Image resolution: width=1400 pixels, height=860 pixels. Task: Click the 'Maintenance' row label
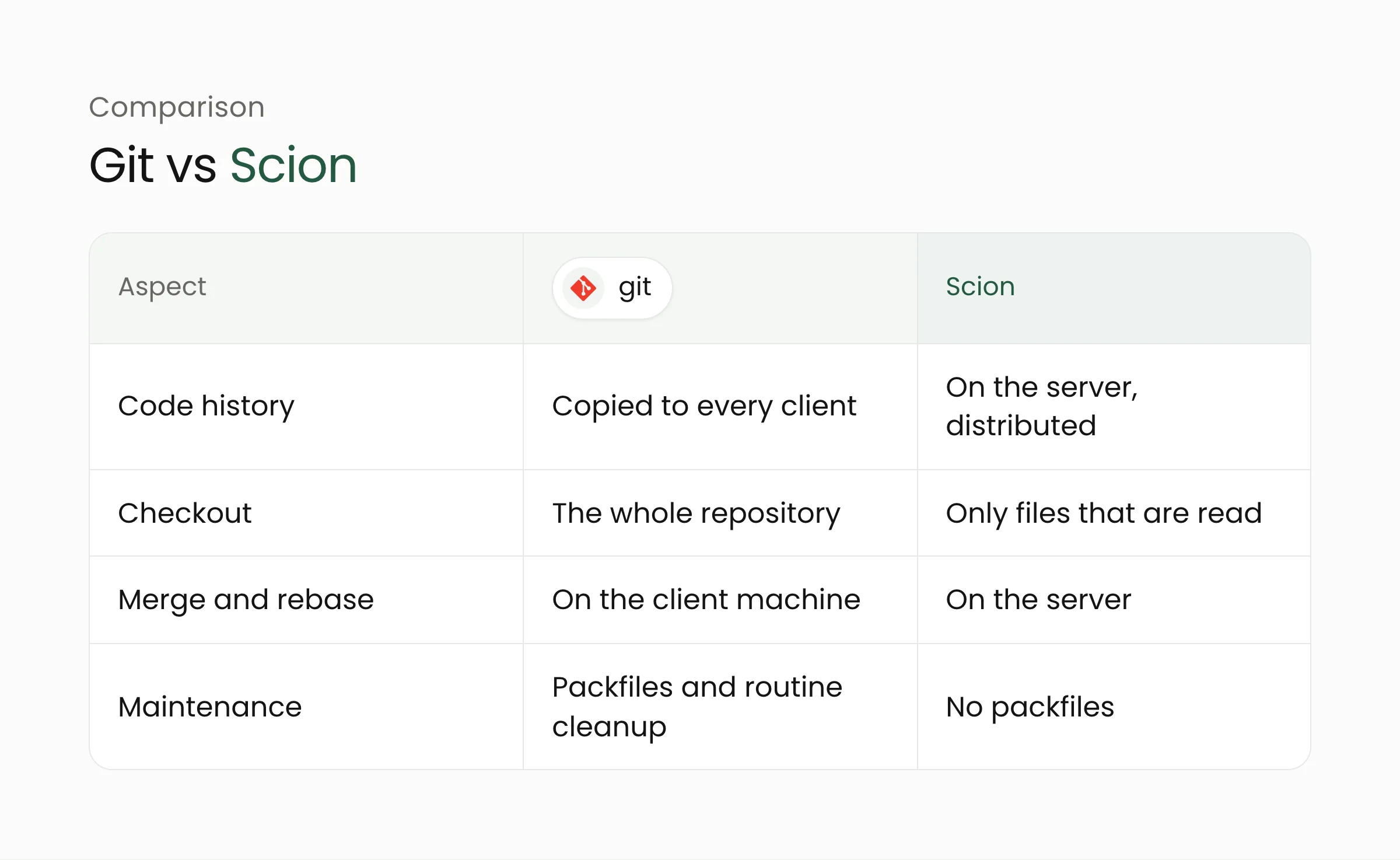[210, 707]
